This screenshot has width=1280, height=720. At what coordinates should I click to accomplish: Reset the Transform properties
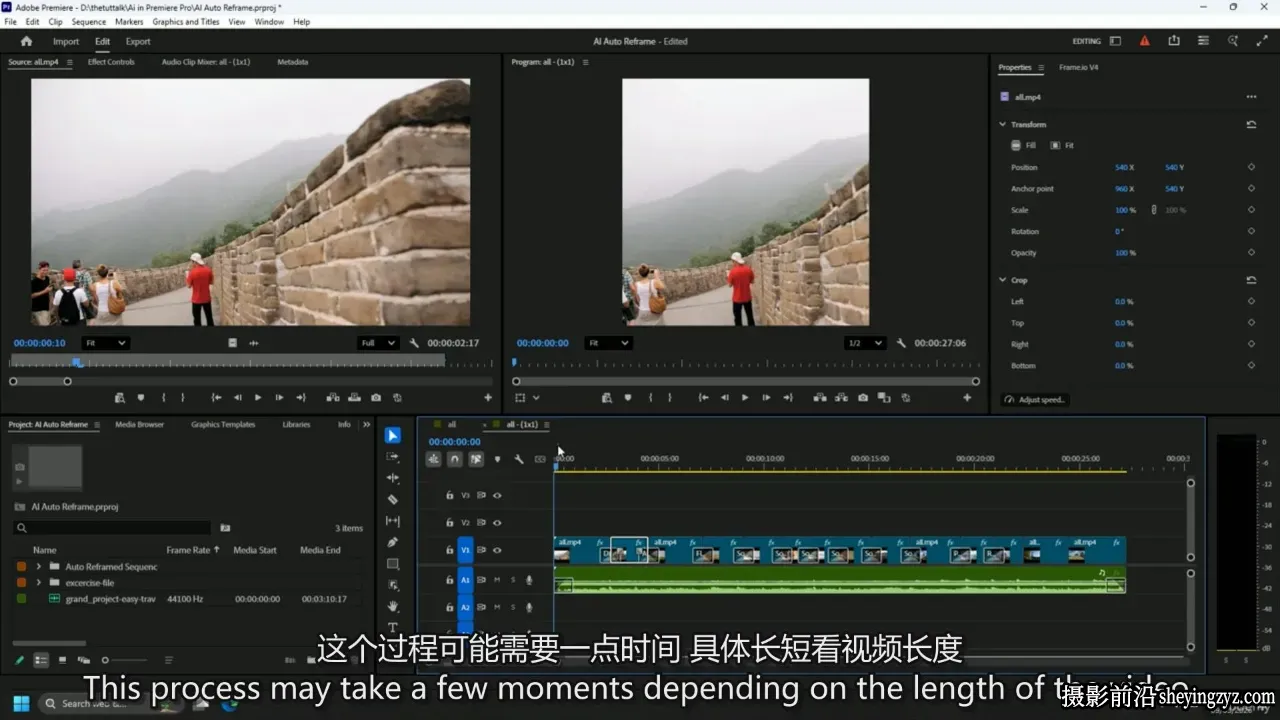point(1251,125)
